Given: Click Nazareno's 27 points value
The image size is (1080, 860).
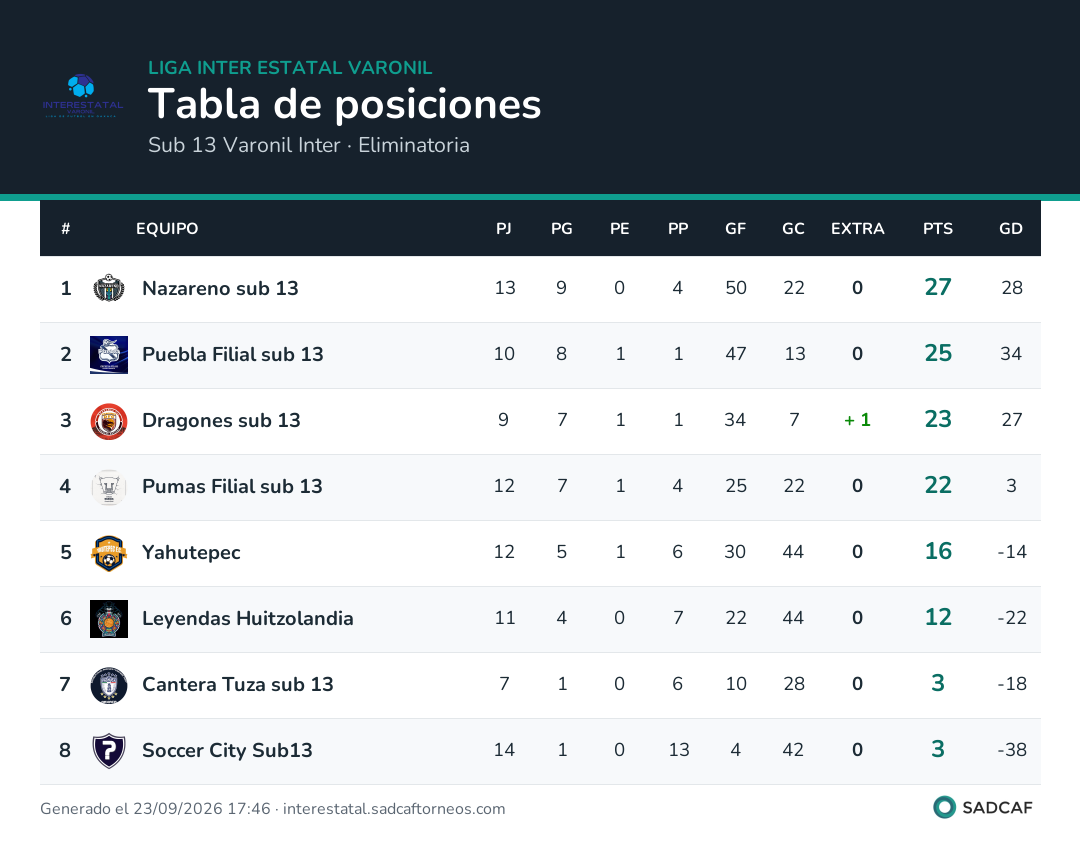Looking at the screenshot, I should click(x=937, y=287).
